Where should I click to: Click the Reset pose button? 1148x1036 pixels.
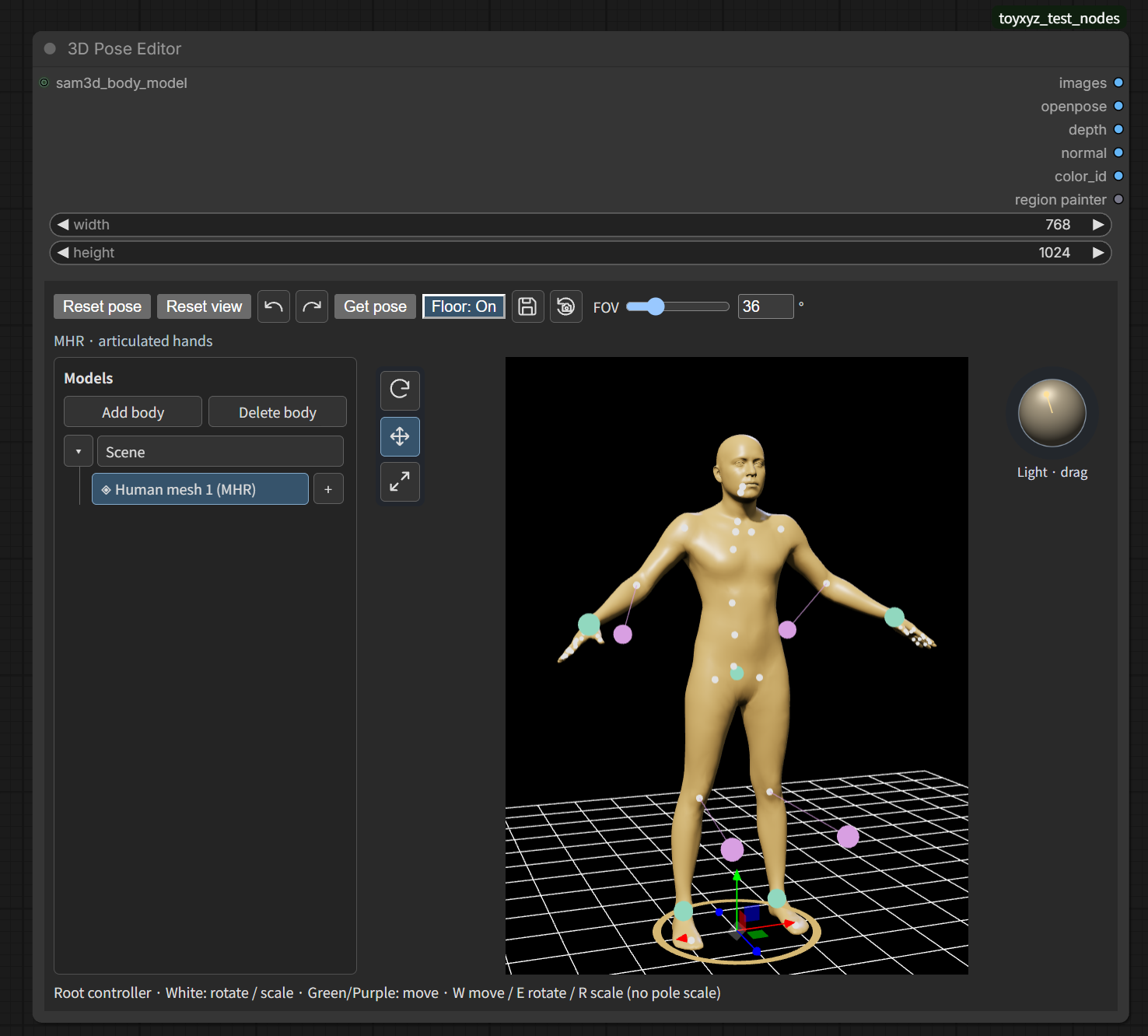(102, 306)
